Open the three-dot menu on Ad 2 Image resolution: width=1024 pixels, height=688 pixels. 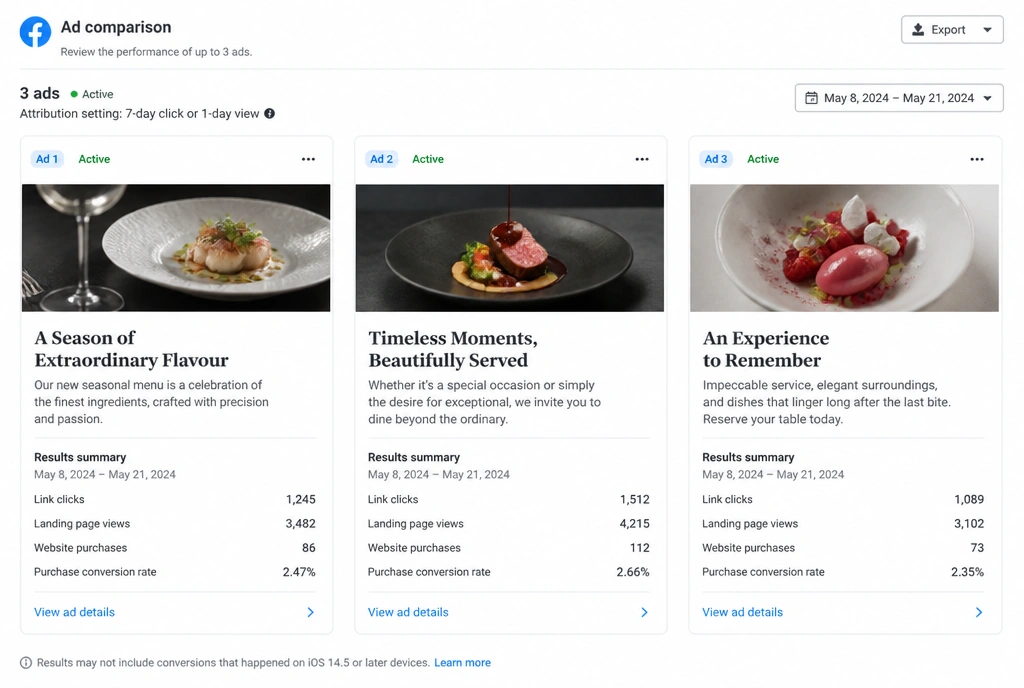click(x=642, y=159)
